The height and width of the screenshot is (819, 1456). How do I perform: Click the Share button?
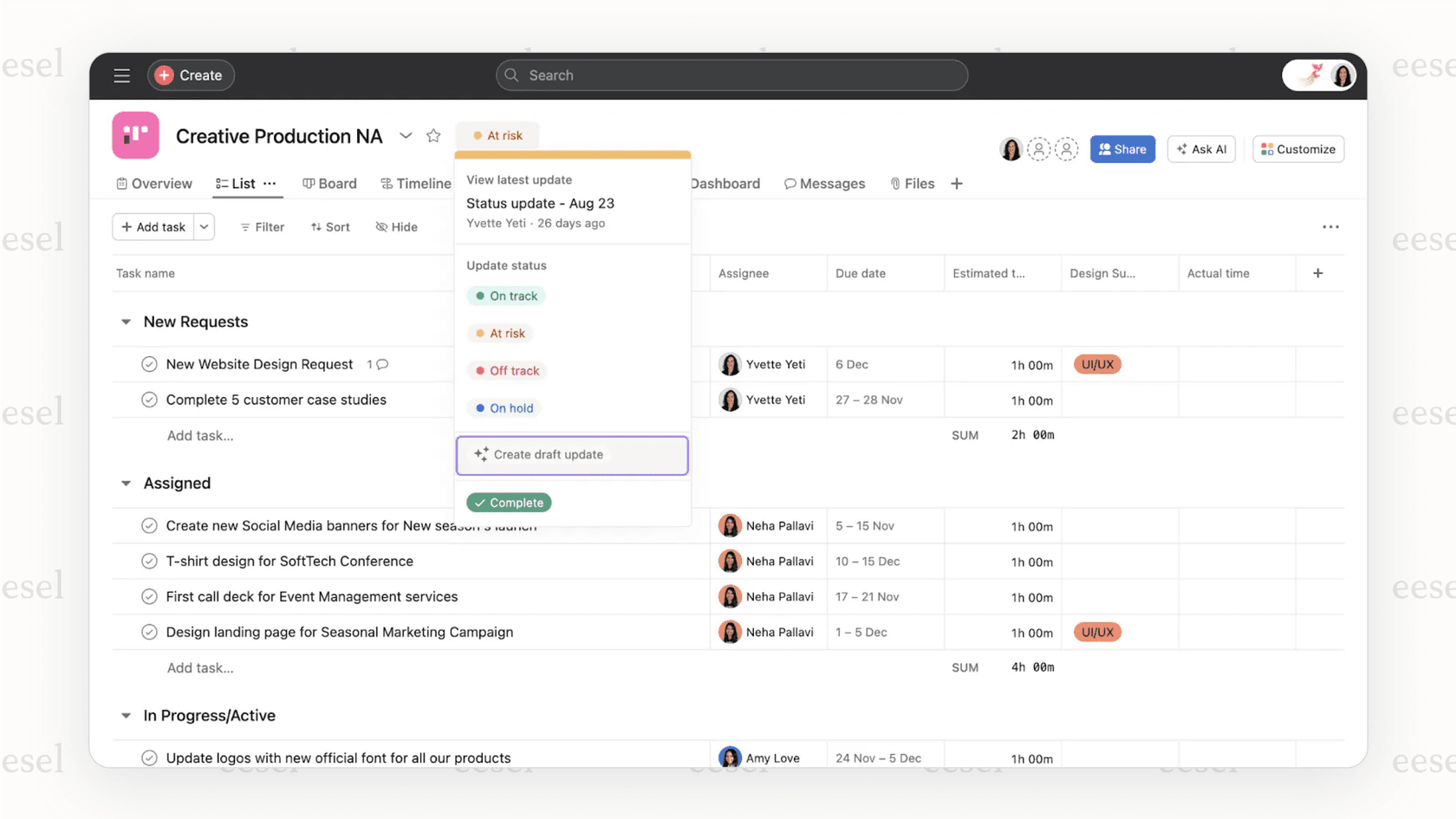[x=1122, y=148]
